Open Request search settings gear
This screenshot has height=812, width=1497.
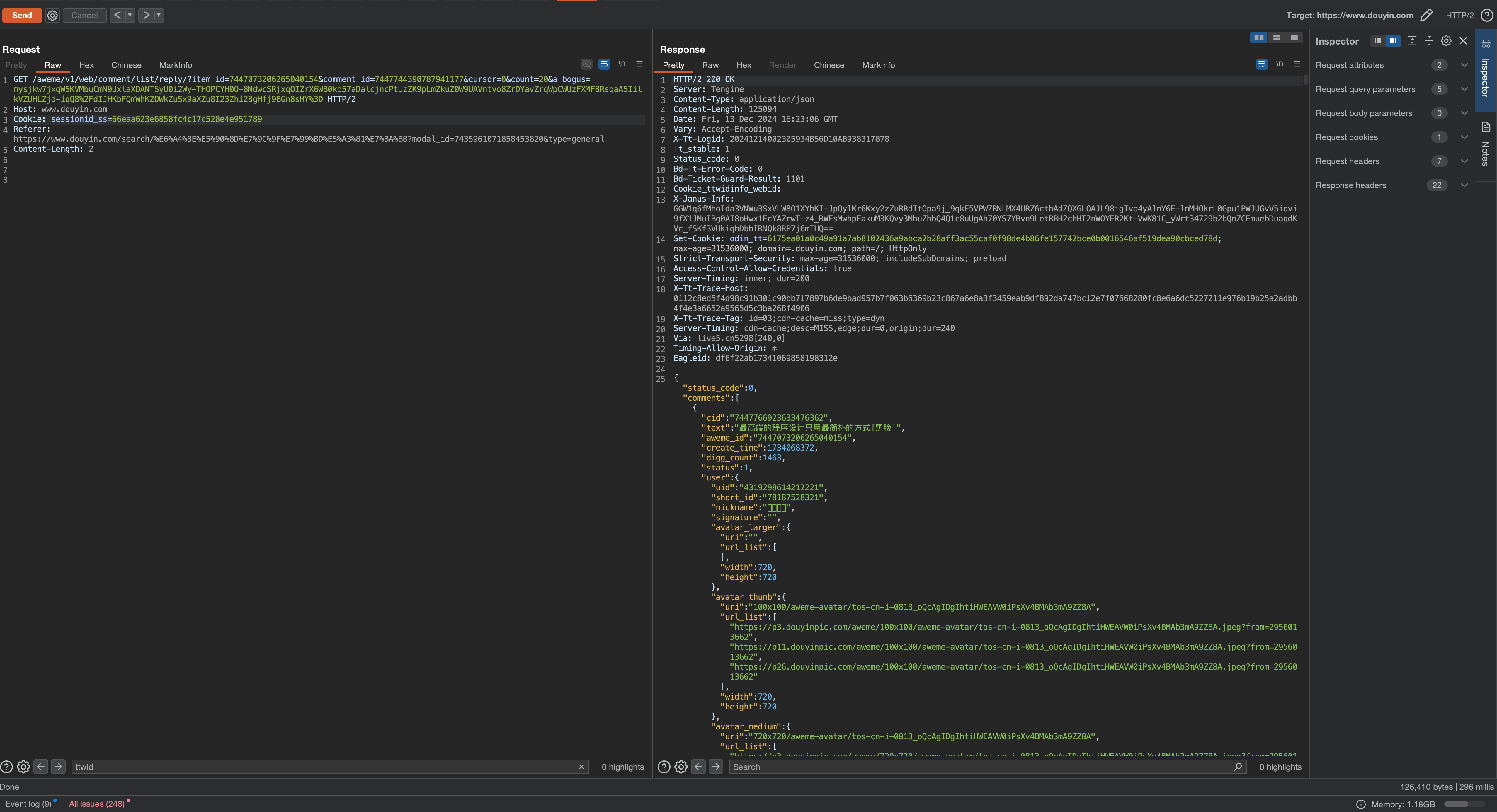pos(23,767)
